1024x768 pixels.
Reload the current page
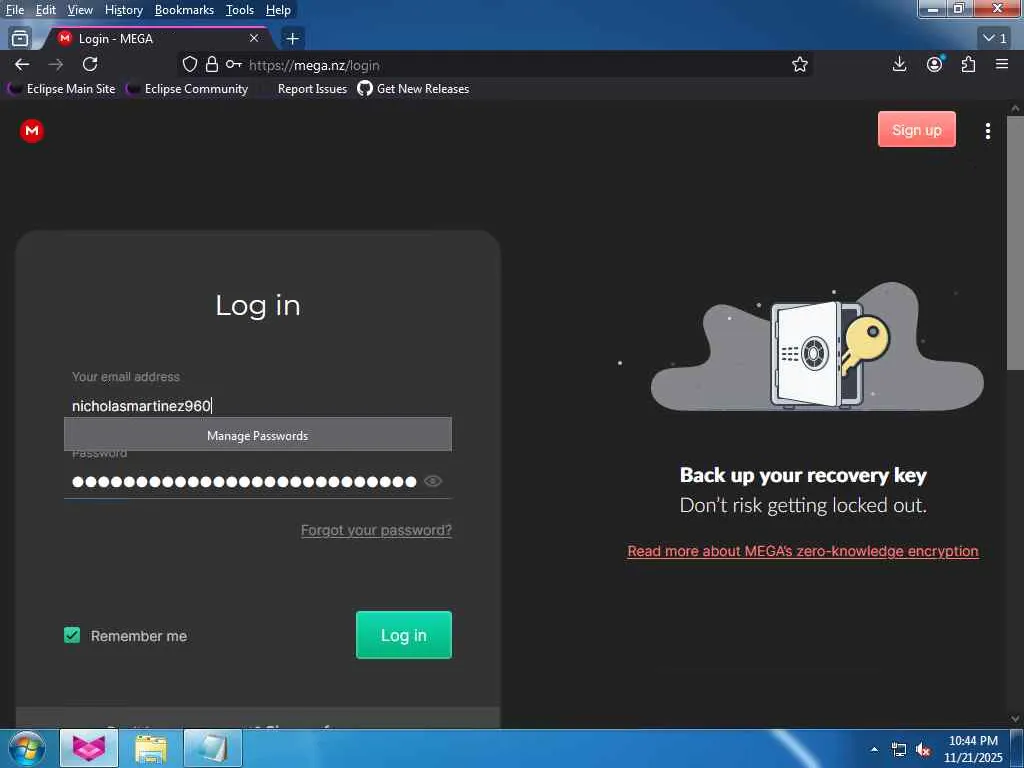(x=90, y=64)
